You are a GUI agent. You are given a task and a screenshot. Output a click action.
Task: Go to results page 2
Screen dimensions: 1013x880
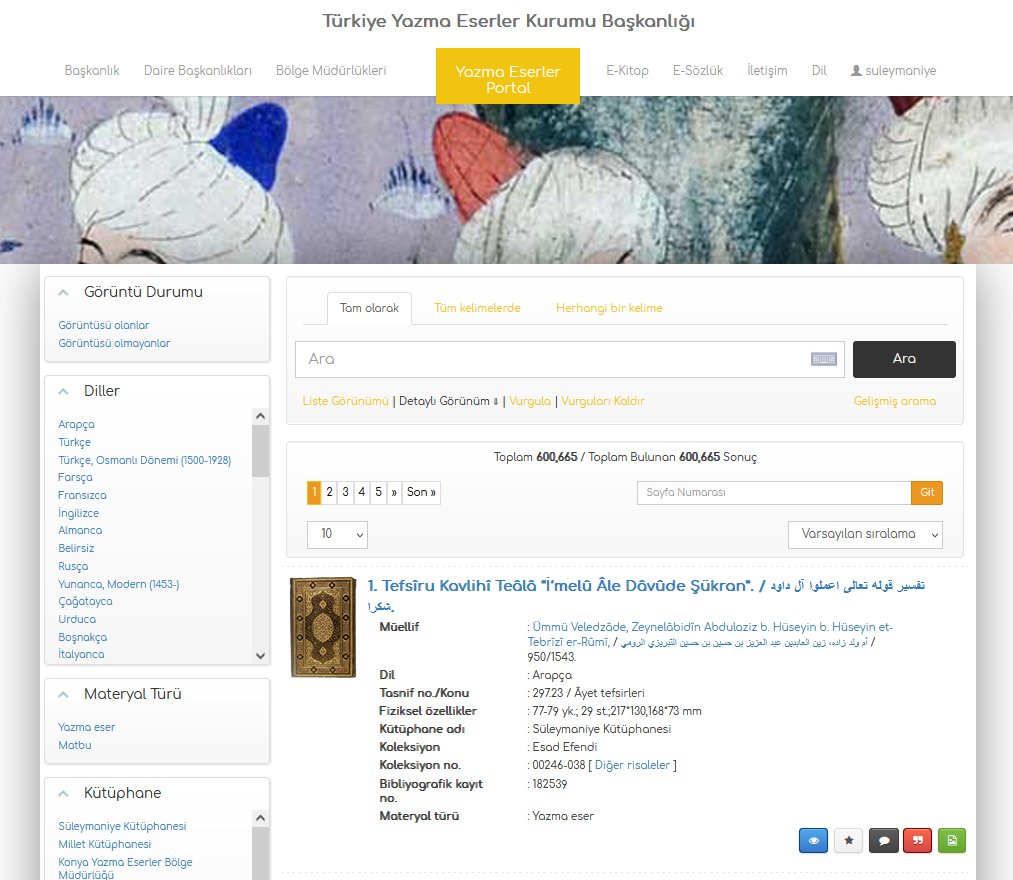pyautogui.click(x=329, y=492)
